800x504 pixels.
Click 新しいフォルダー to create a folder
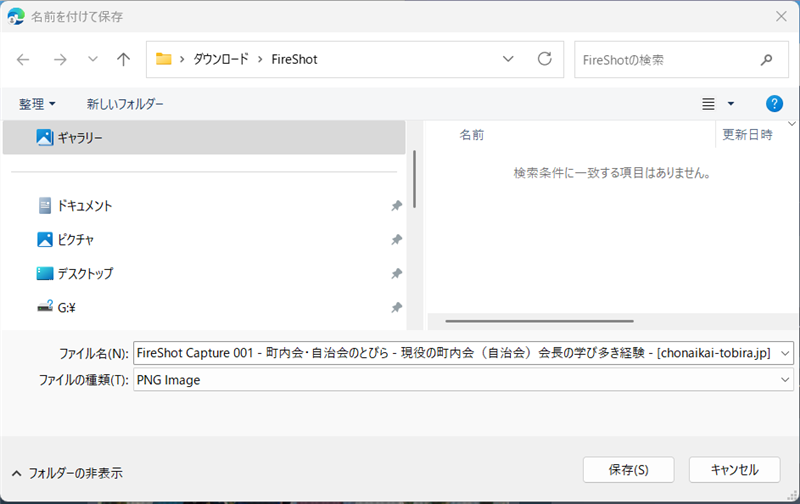pyautogui.click(x=125, y=104)
